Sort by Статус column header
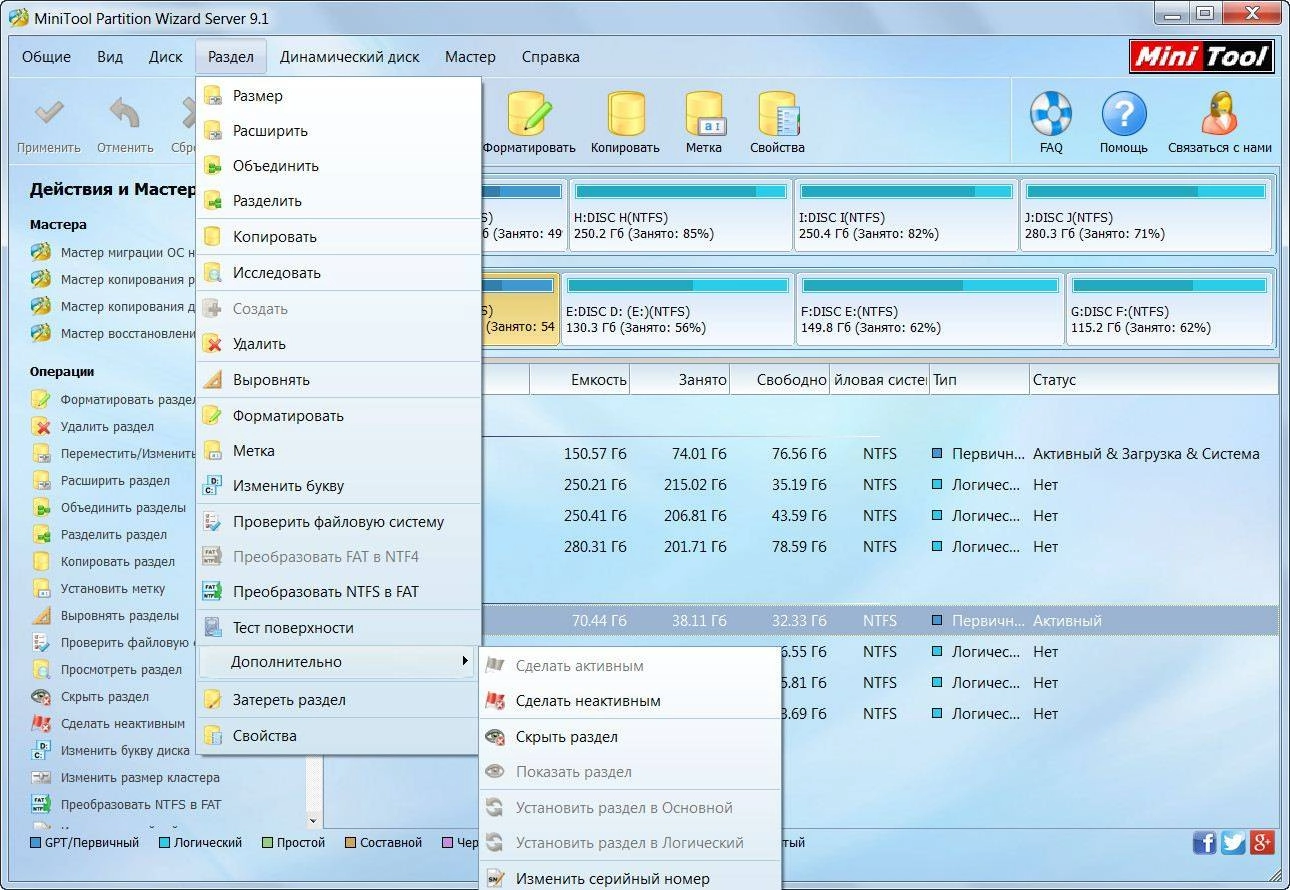This screenshot has height=890, width=1290. [x=1154, y=380]
